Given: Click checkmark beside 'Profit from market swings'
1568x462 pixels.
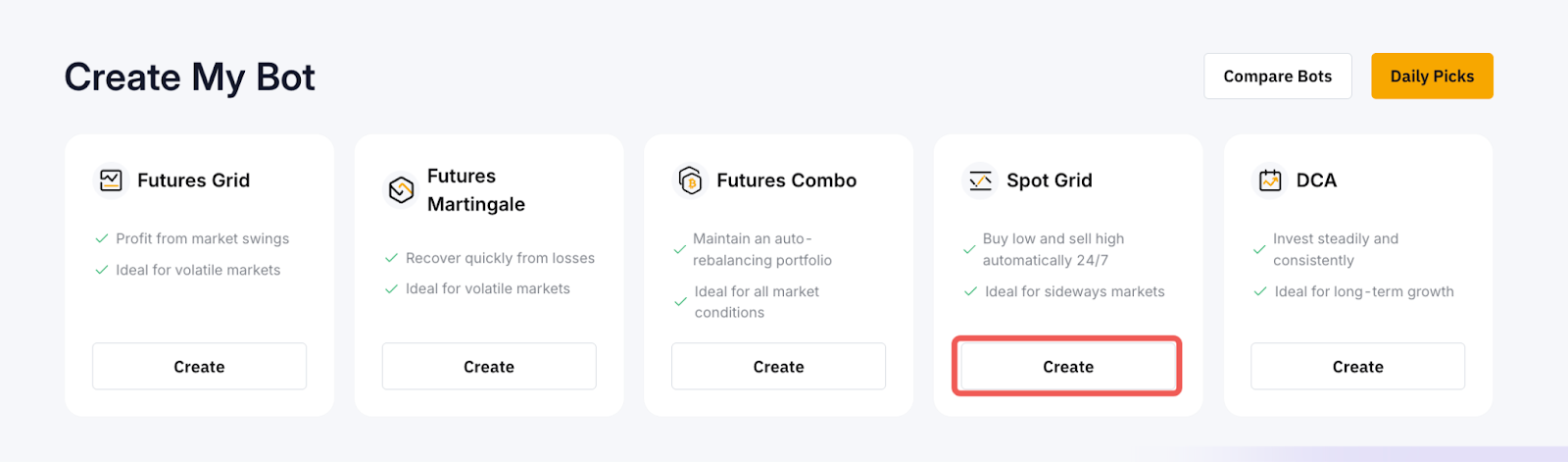Looking at the screenshot, I should point(101,238).
